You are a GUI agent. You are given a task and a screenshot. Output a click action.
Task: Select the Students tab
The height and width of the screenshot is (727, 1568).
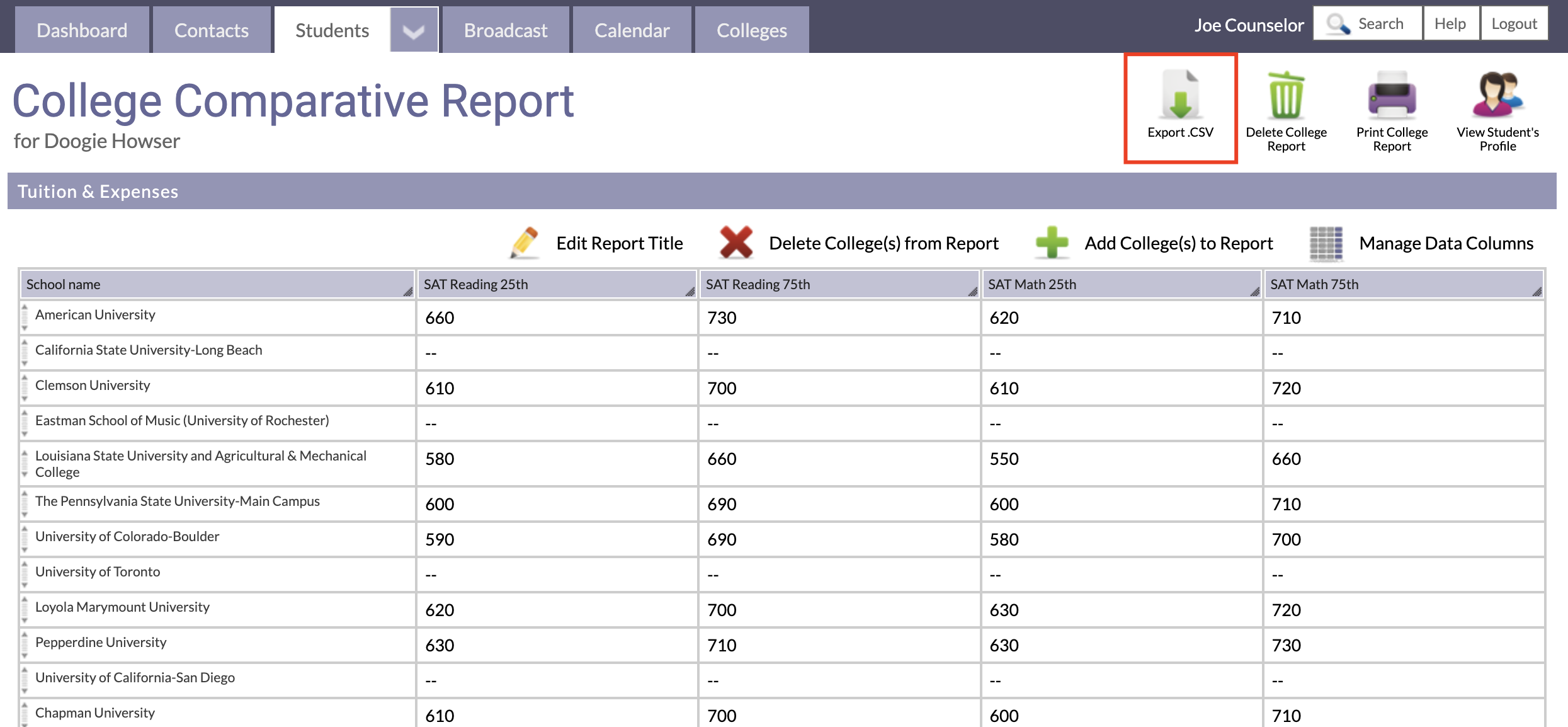[332, 30]
